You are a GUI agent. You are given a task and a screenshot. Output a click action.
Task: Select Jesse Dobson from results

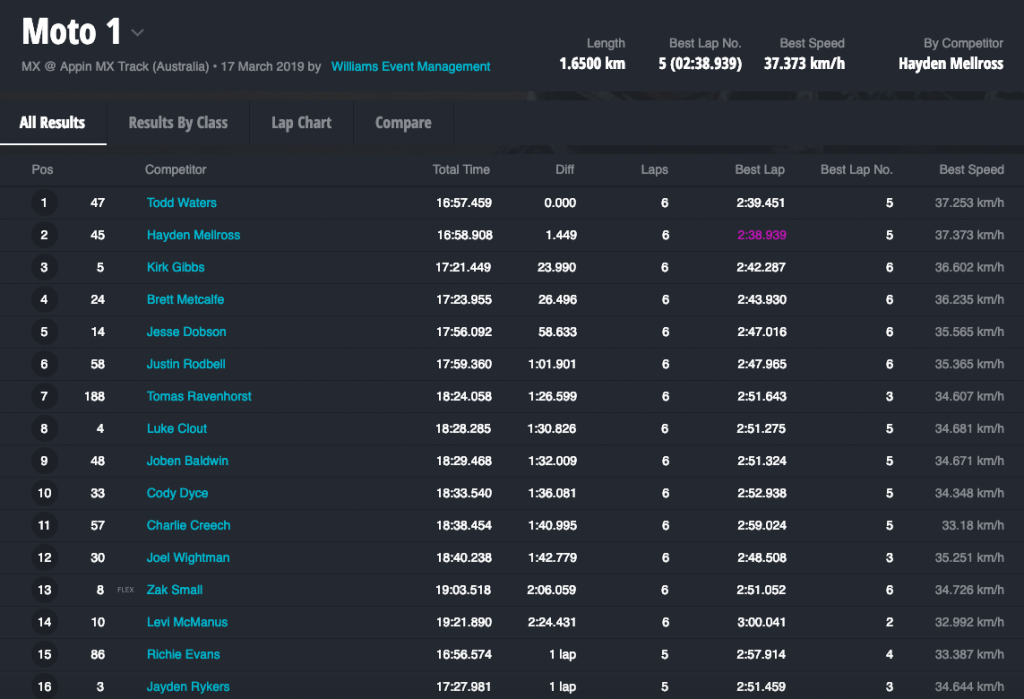coord(186,332)
